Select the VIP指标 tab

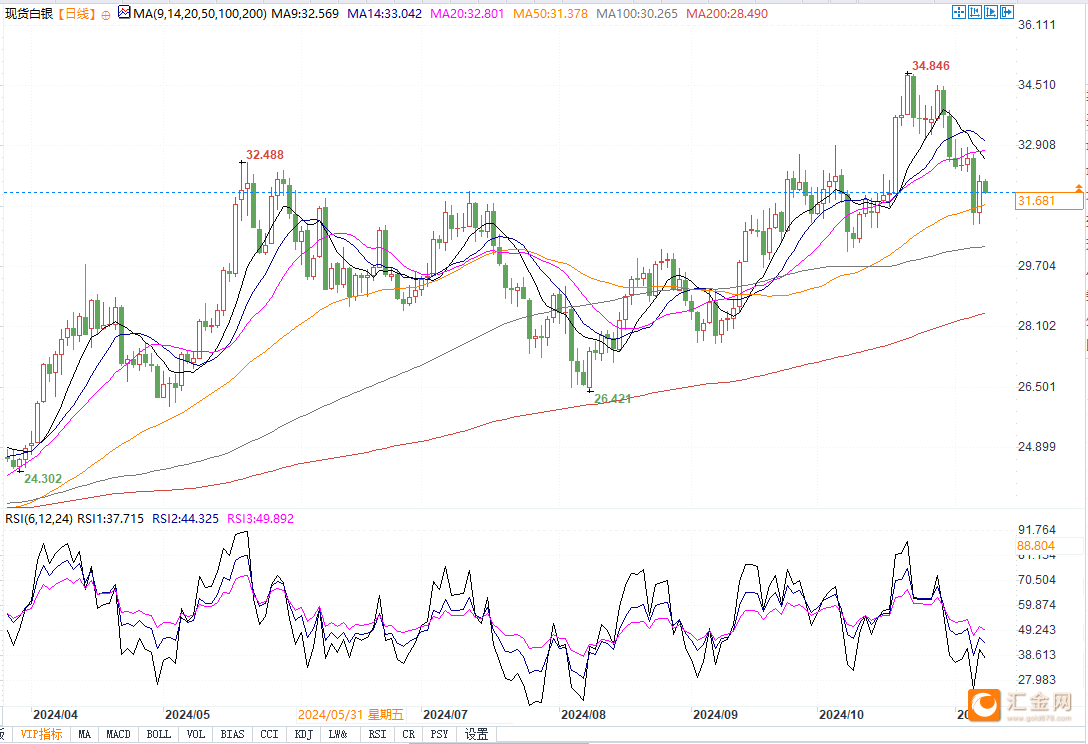(41, 734)
